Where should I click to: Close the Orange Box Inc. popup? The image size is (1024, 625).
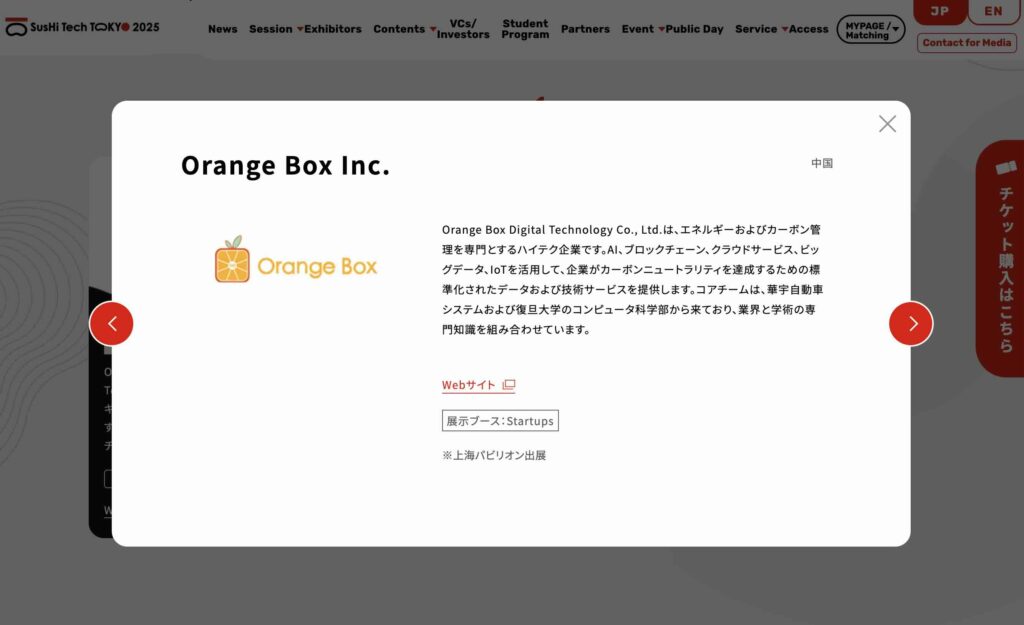tap(887, 123)
